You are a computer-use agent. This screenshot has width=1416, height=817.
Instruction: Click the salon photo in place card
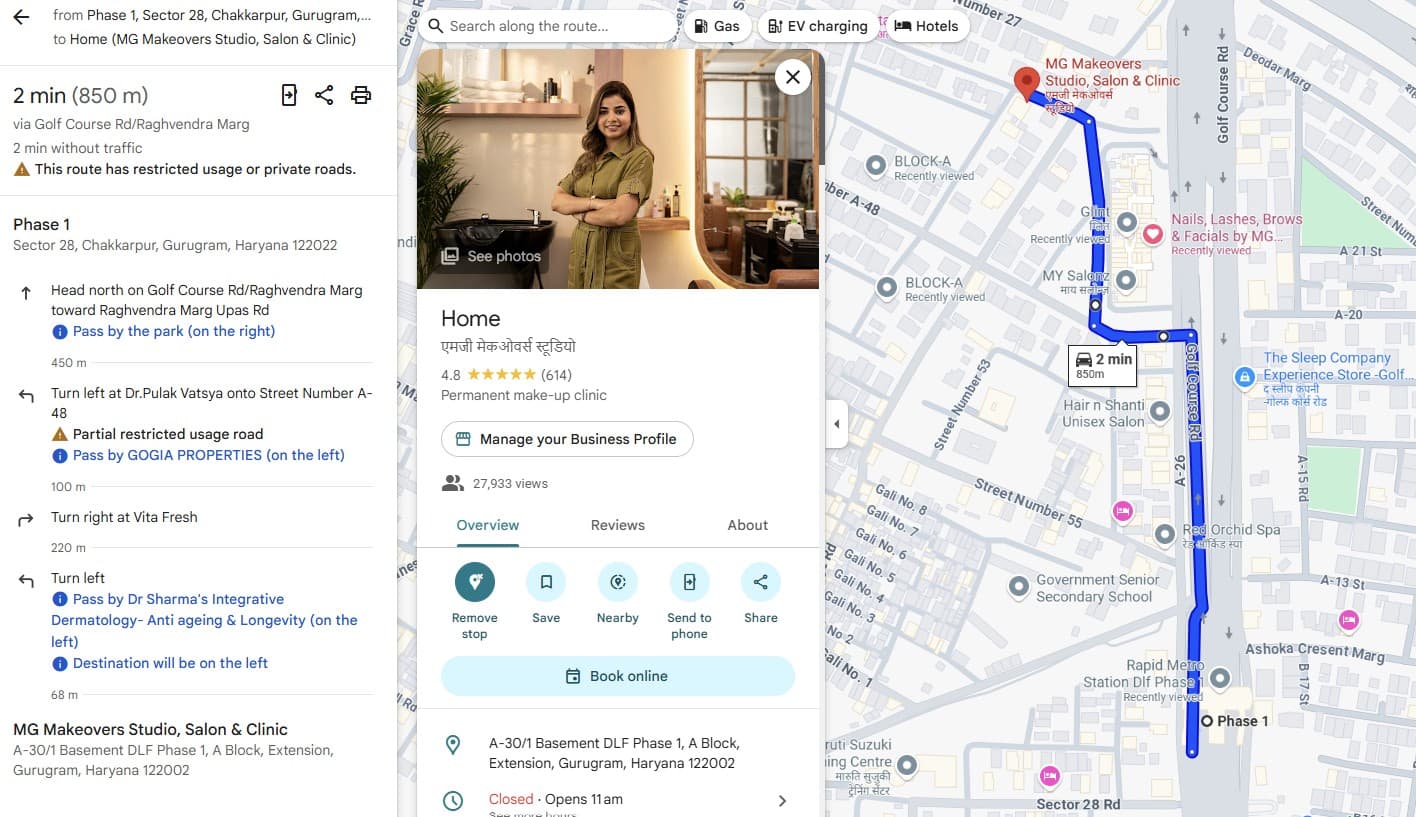(618, 170)
